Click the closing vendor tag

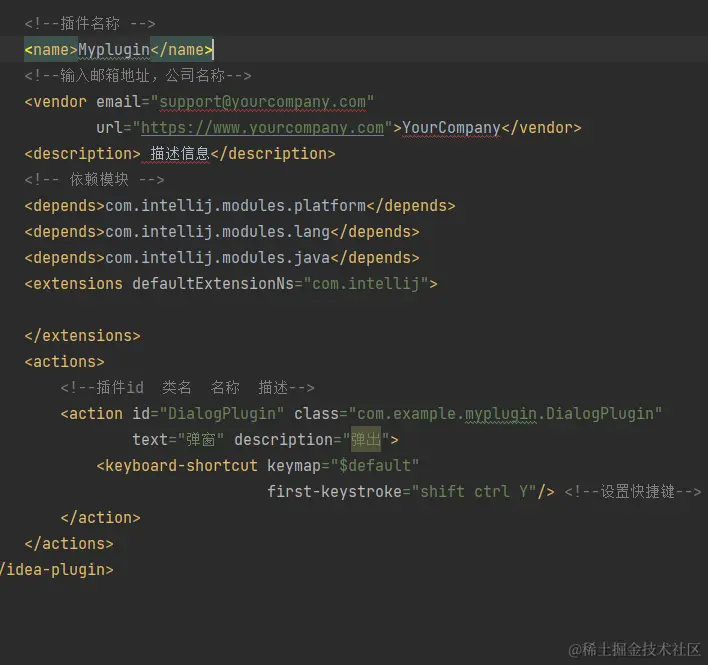tap(541, 128)
